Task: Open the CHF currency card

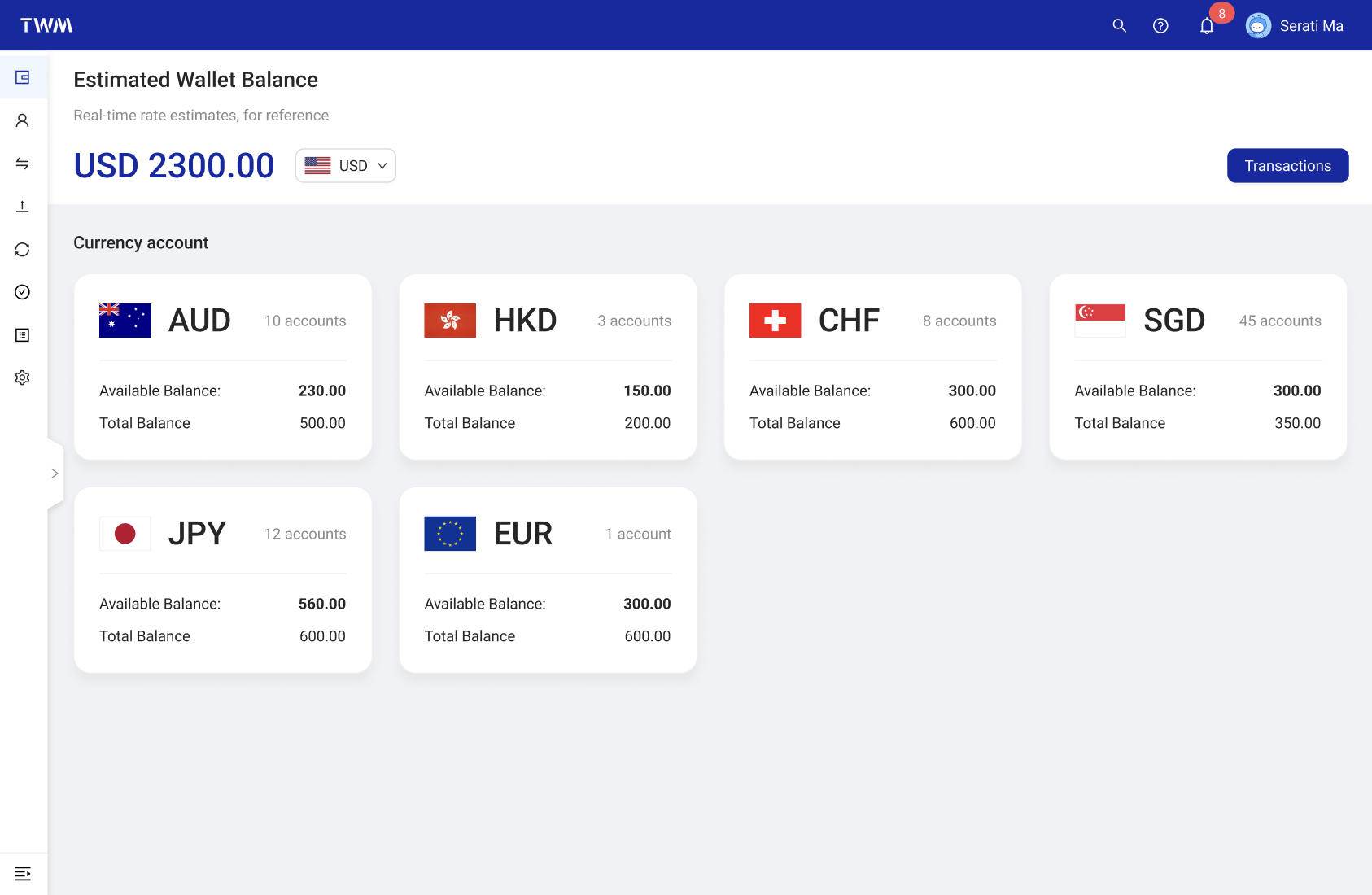Action: pyautogui.click(x=873, y=367)
